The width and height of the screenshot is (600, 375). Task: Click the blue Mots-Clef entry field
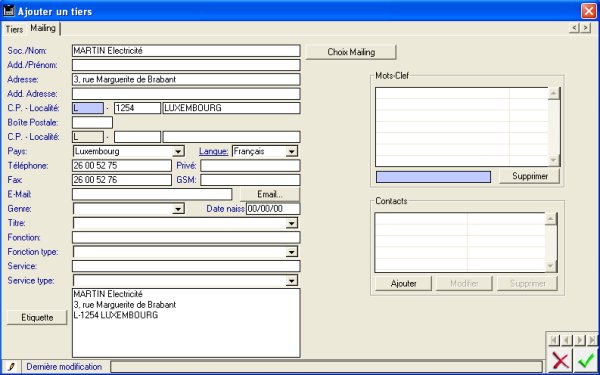pos(434,177)
